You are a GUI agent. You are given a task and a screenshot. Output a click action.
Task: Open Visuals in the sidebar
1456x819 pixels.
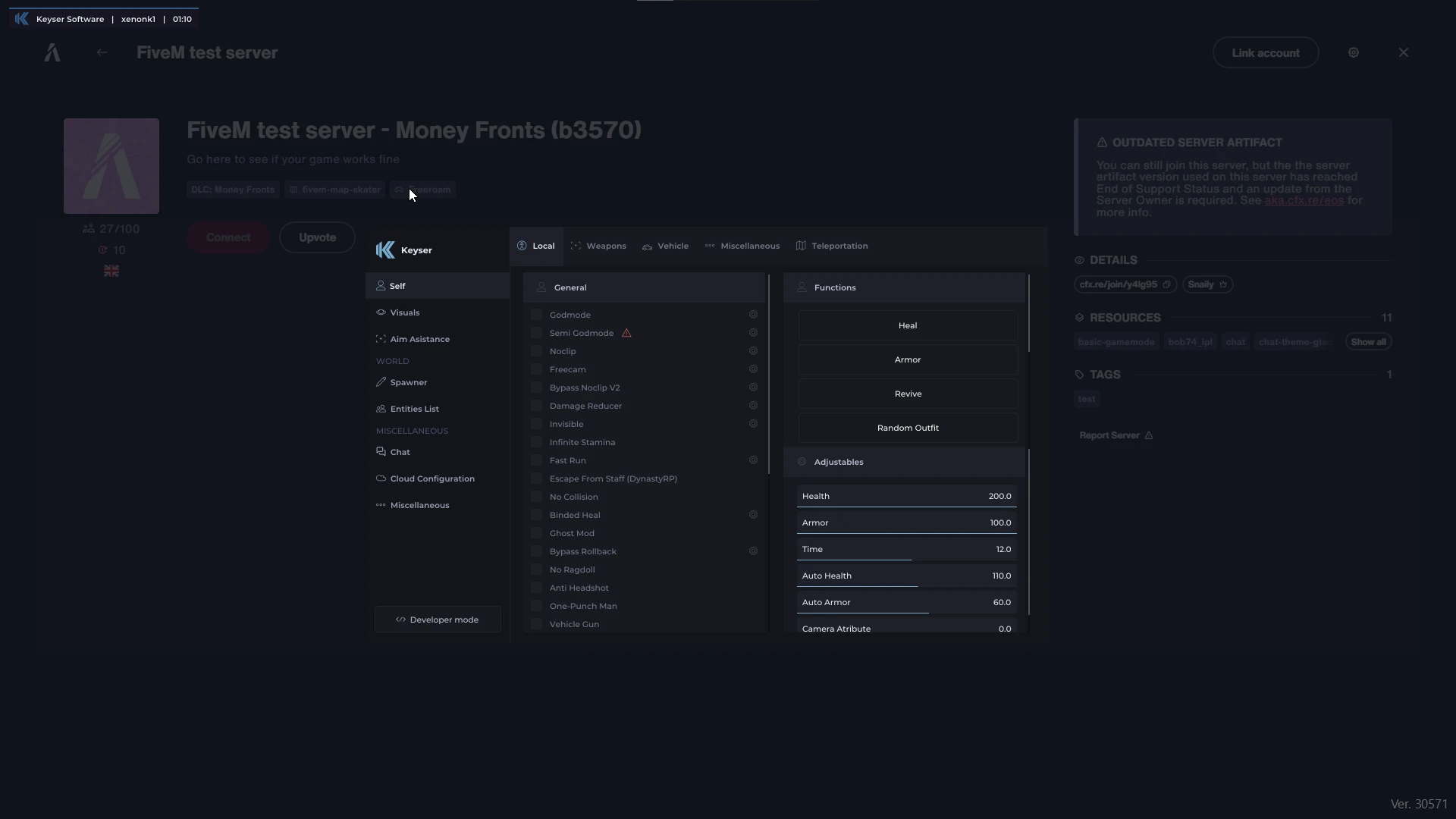pyautogui.click(x=438, y=312)
